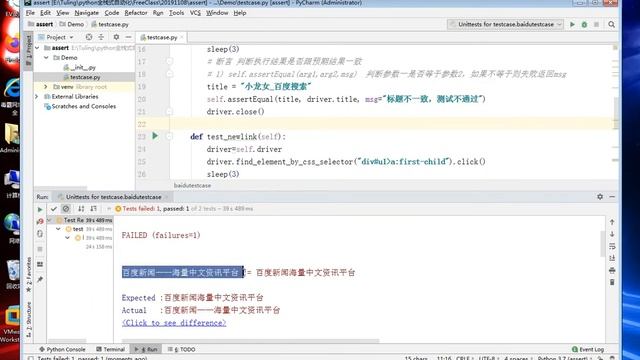Click to see difference link

point(174,323)
